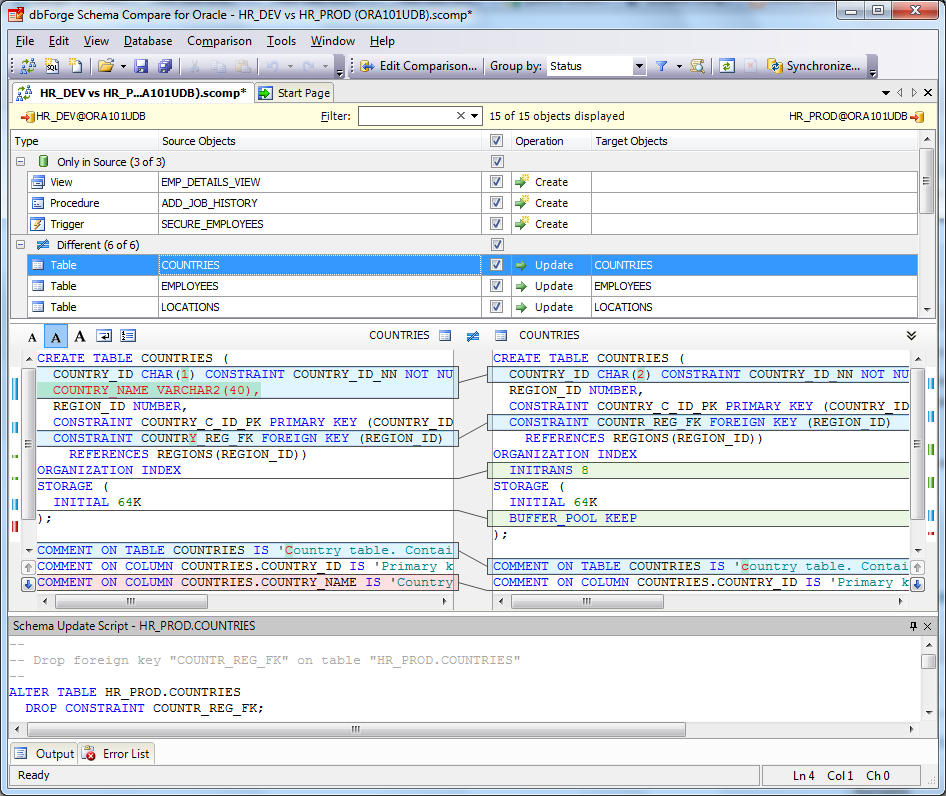
Task: Open the Filter field dropdown arrow
Action: coord(475,116)
